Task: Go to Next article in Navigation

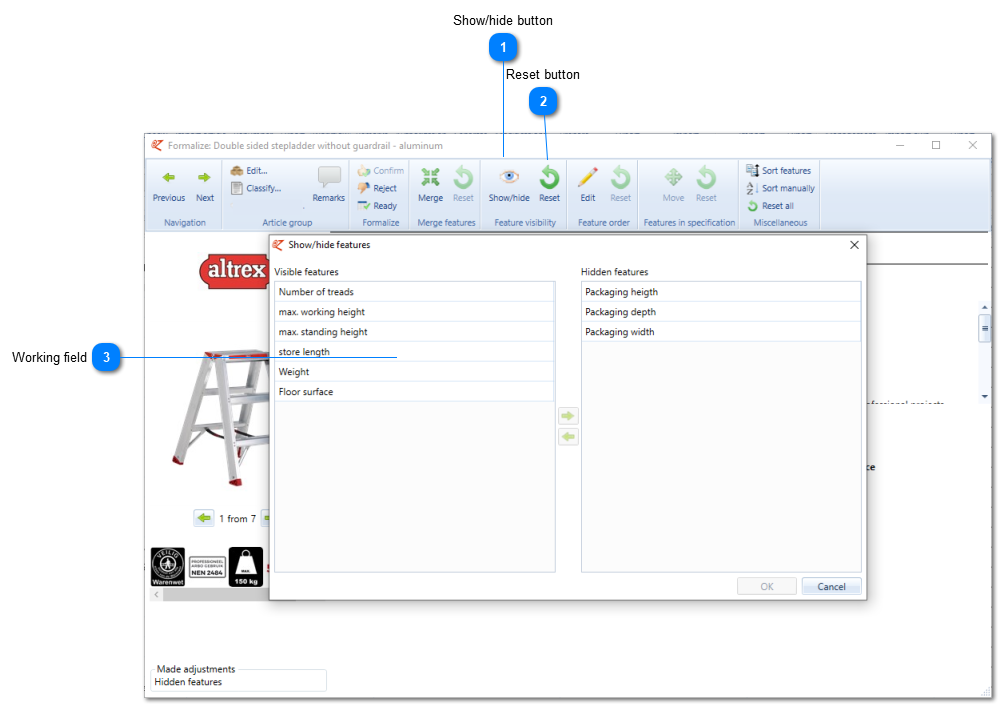Action: pyautogui.click(x=204, y=185)
